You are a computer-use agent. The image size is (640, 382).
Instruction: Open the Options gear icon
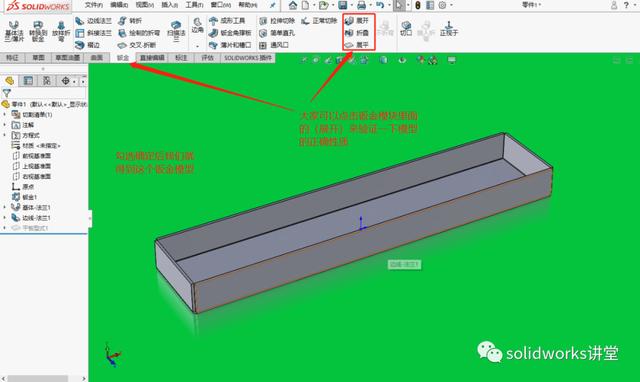(x=442, y=5)
